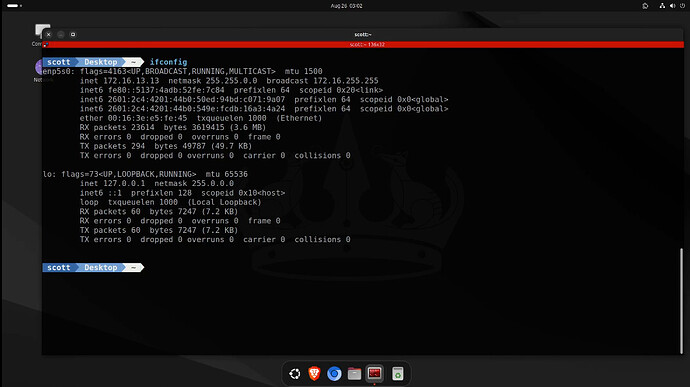Click the 'enp5s0:' interface name
Viewport: 690px width, 387px height.
pyautogui.click(x=59, y=71)
